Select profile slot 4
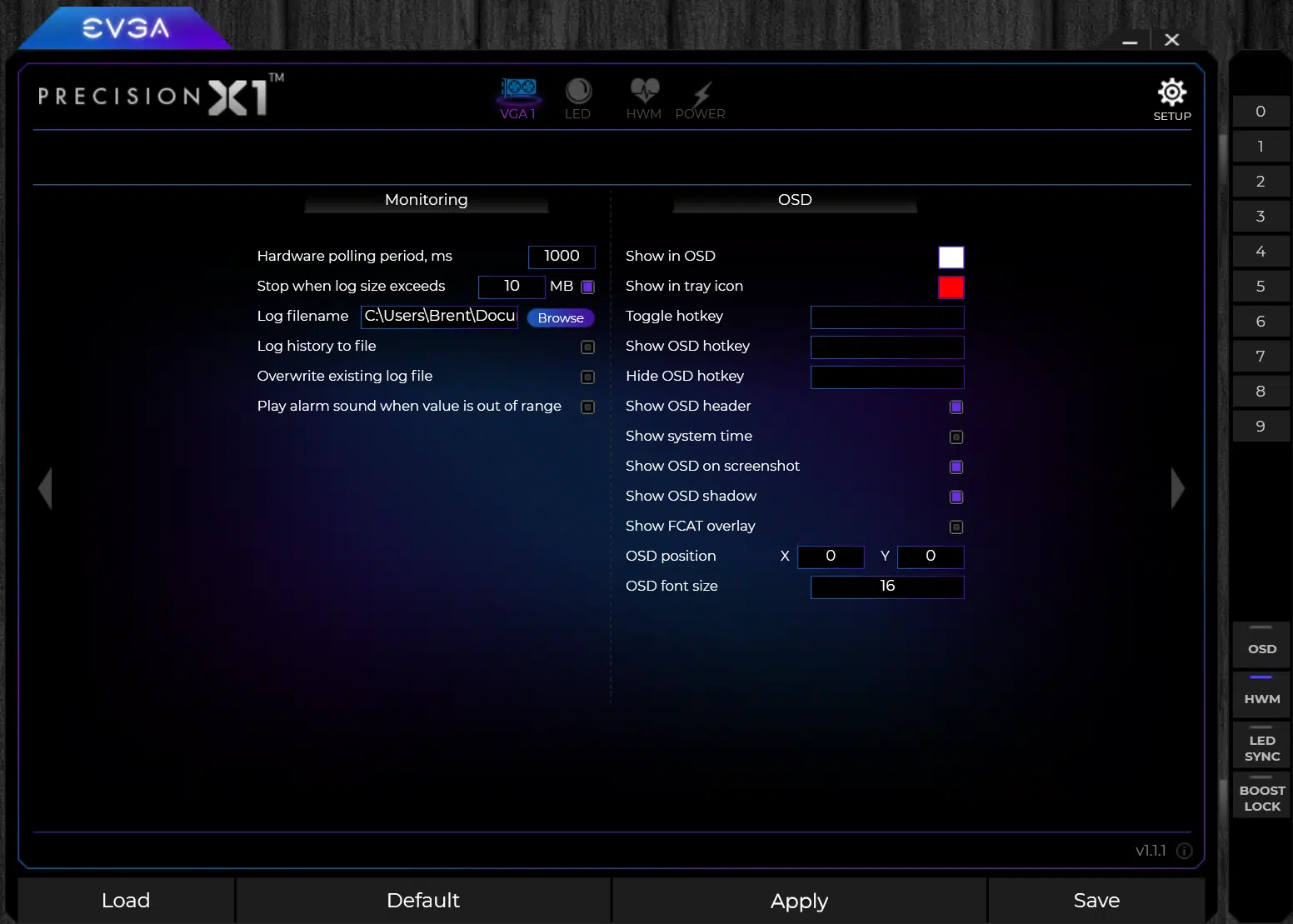The image size is (1293, 924). 1261,251
